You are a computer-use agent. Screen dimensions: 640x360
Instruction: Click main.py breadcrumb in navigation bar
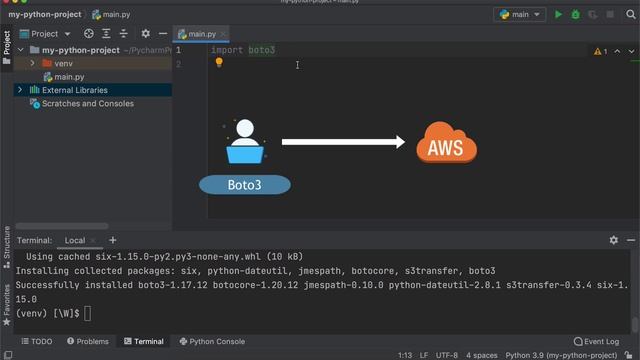tap(111, 15)
